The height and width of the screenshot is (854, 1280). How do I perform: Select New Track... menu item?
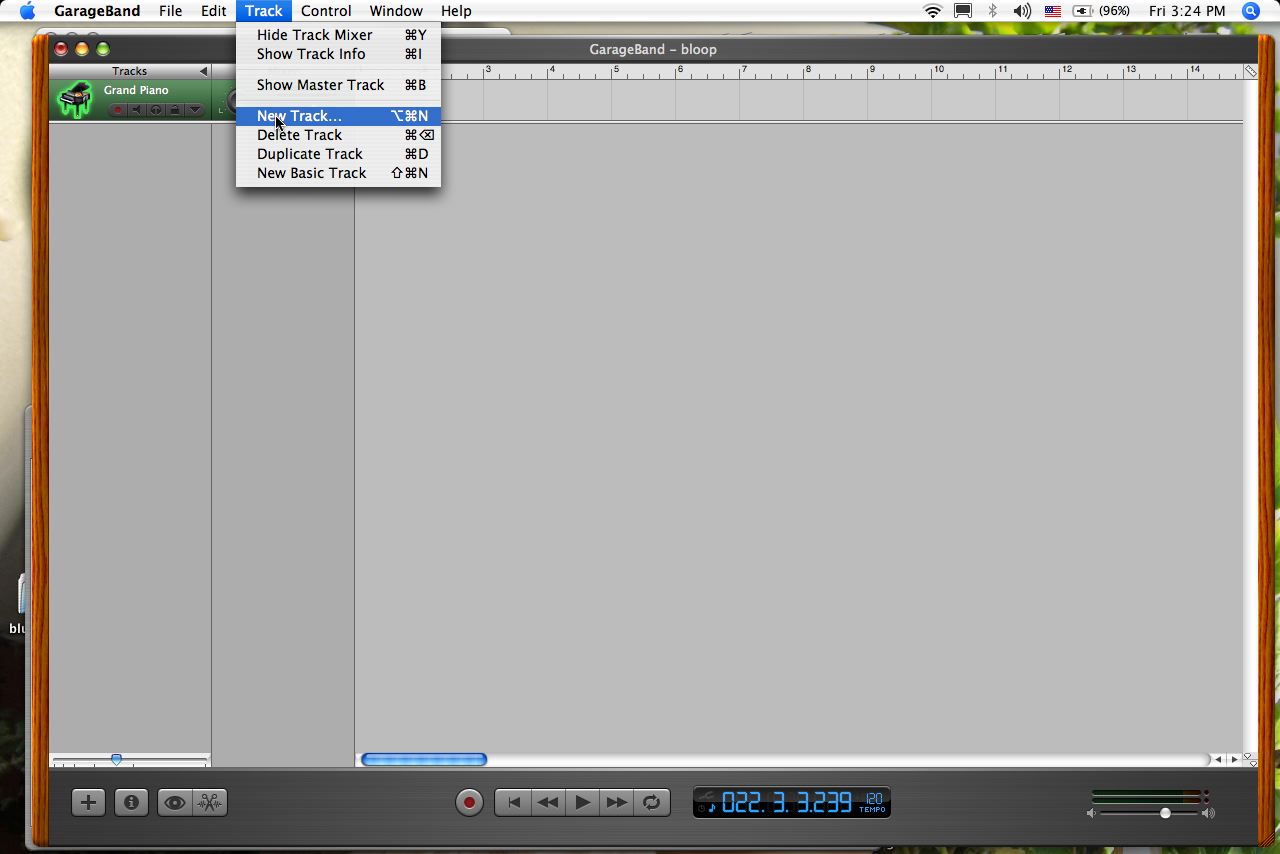338,116
